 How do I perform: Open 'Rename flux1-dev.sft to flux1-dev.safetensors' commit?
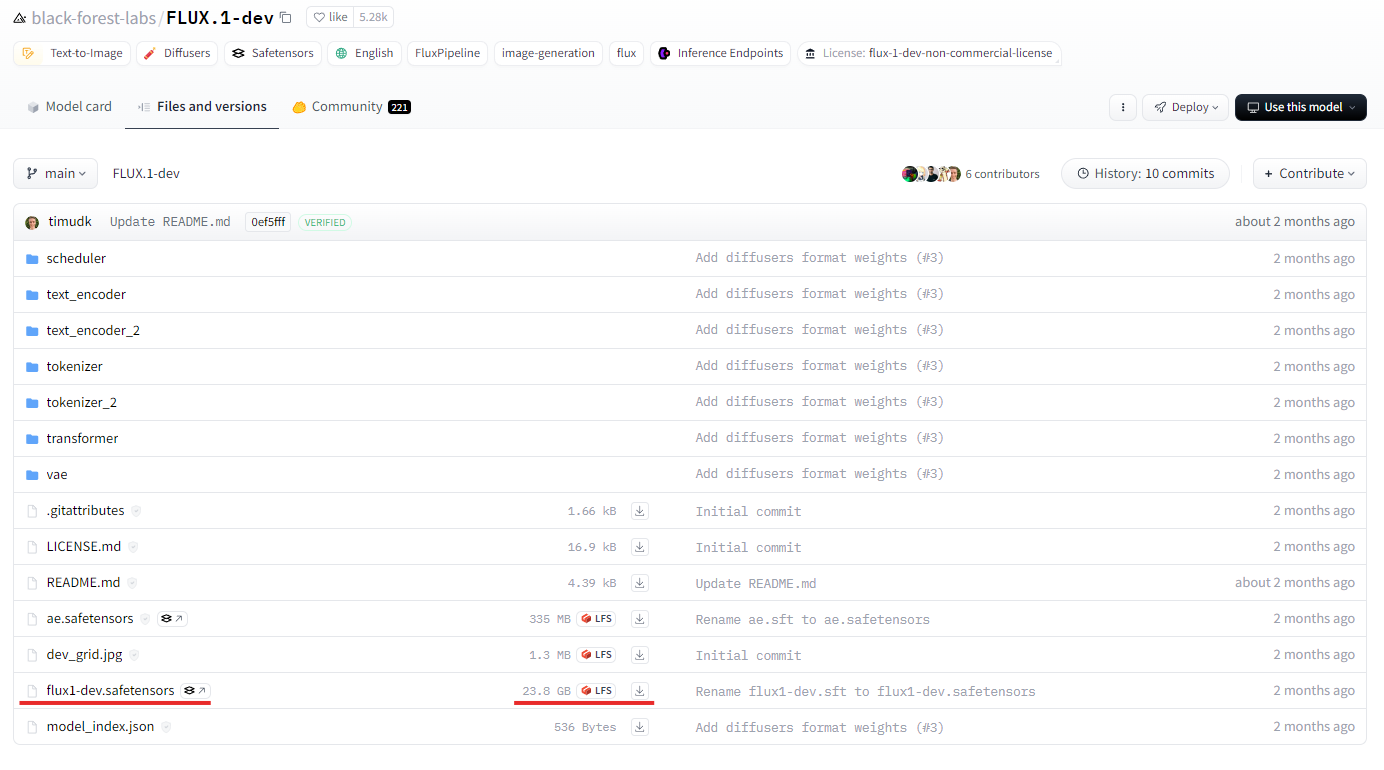865,691
